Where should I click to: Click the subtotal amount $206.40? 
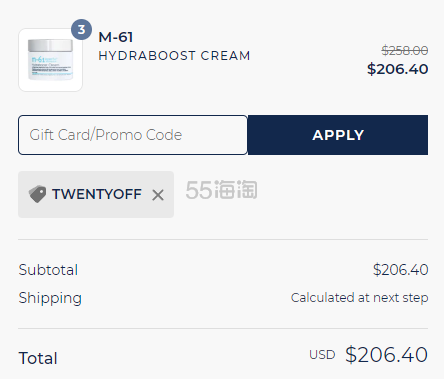[x=400, y=270]
